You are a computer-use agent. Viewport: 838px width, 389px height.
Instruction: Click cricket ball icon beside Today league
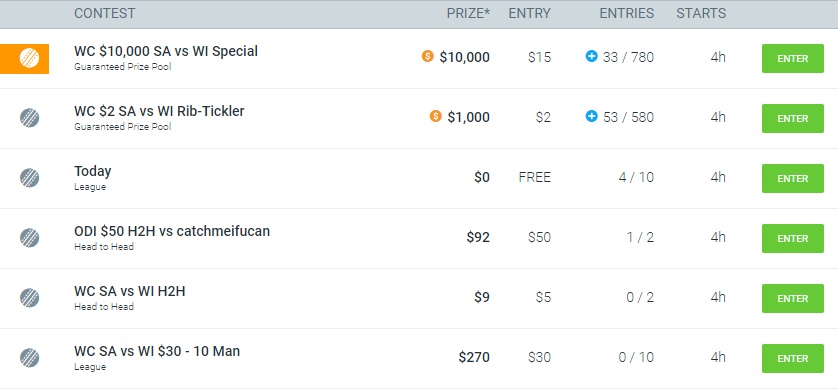tap(29, 177)
